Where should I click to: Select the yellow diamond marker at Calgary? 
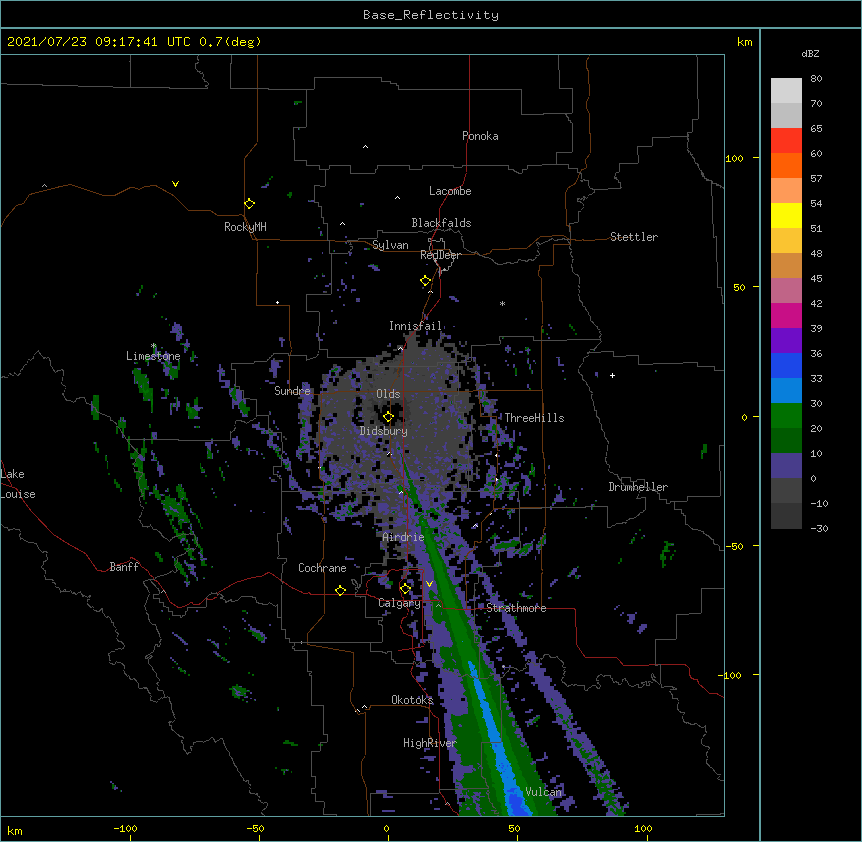405,589
